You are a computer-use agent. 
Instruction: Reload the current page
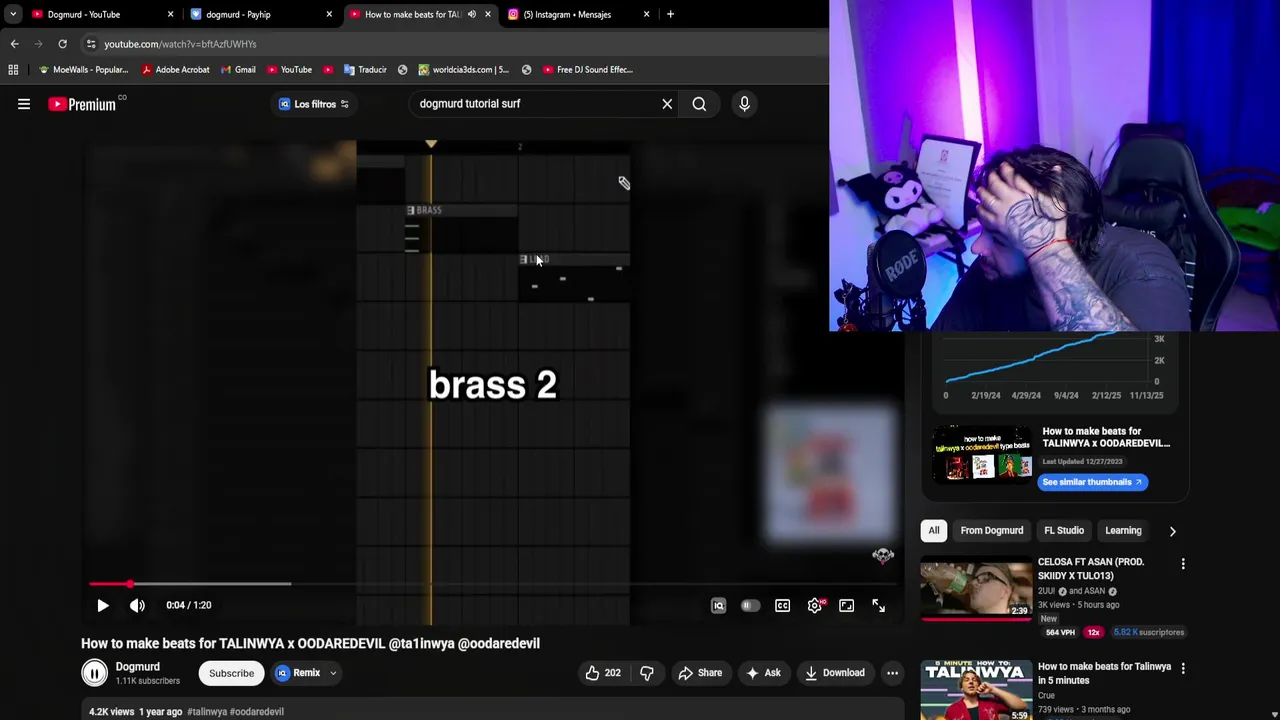62,44
